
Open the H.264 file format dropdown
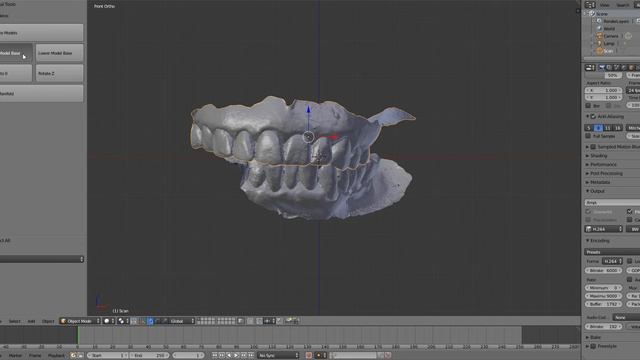tap(603, 229)
